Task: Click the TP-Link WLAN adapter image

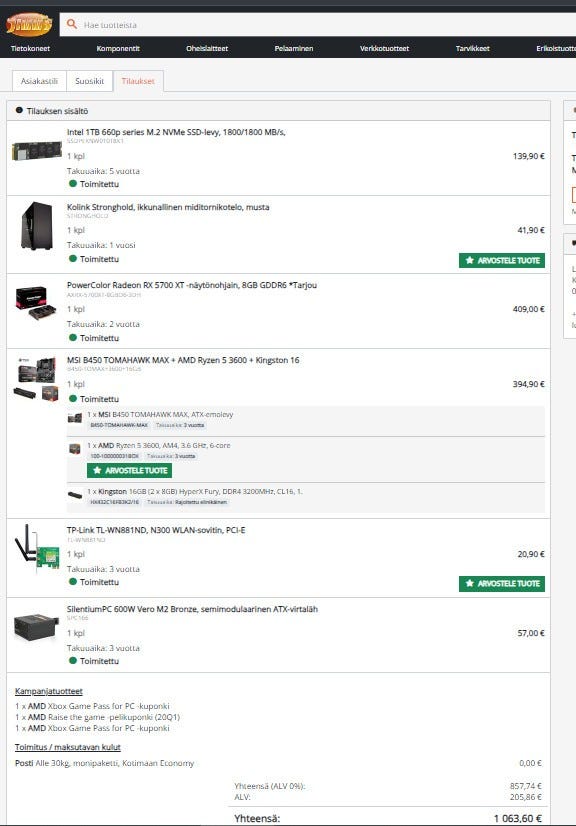Action: pos(36,548)
